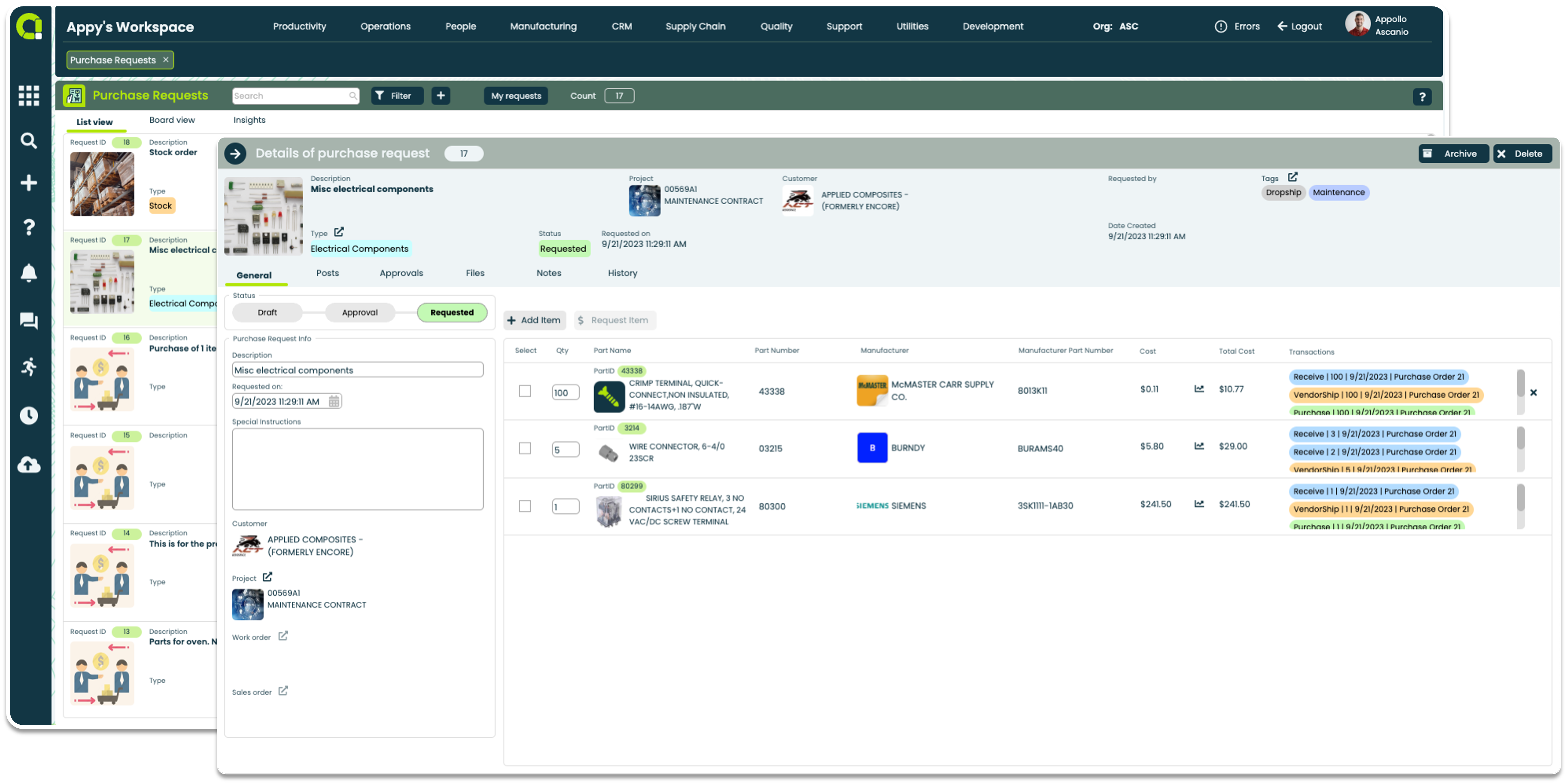Click the Filter button
The width and height of the screenshot is (1567, 784).
coord(397,96)
